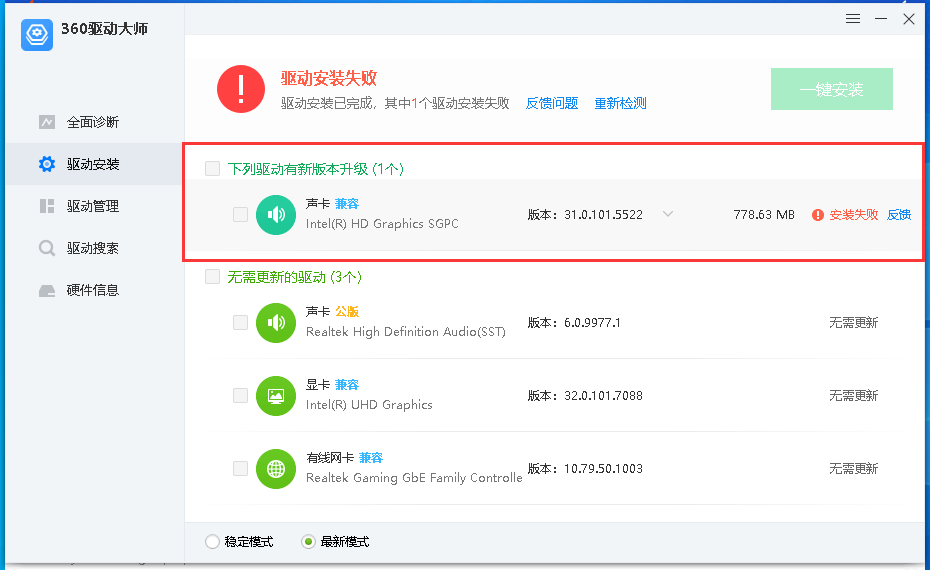This screenshot has width=930, height=570.
Task: Open the 全面诊断 section
Action: coord(94,122)
